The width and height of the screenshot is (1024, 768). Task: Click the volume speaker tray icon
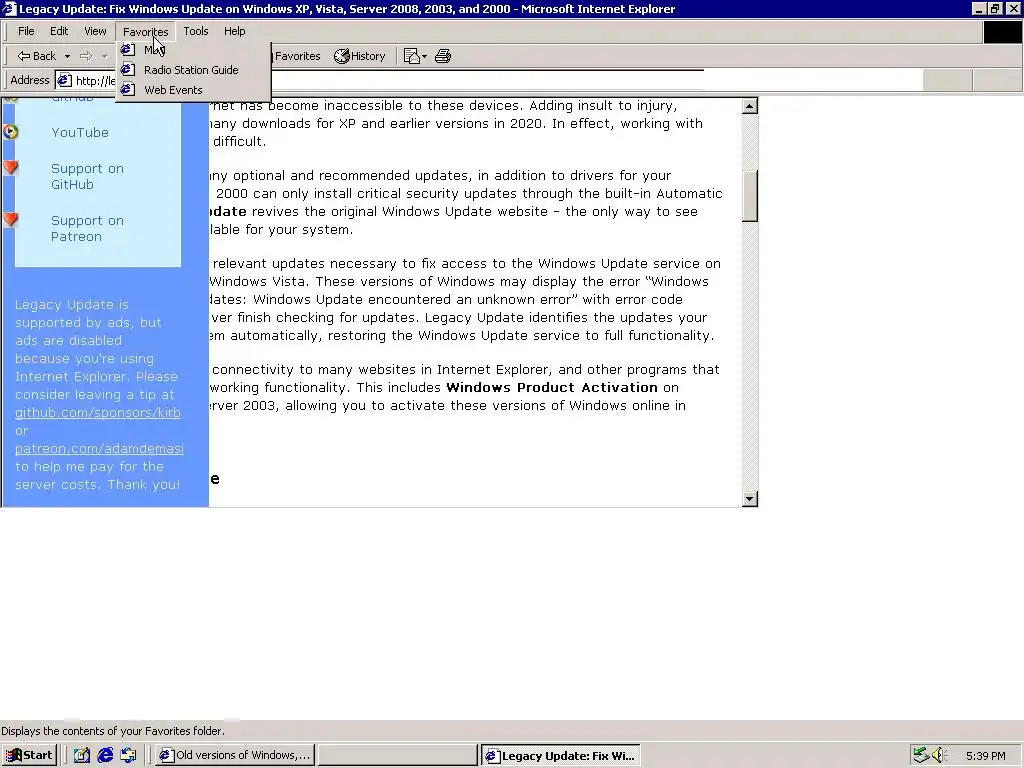coord(938,755)
